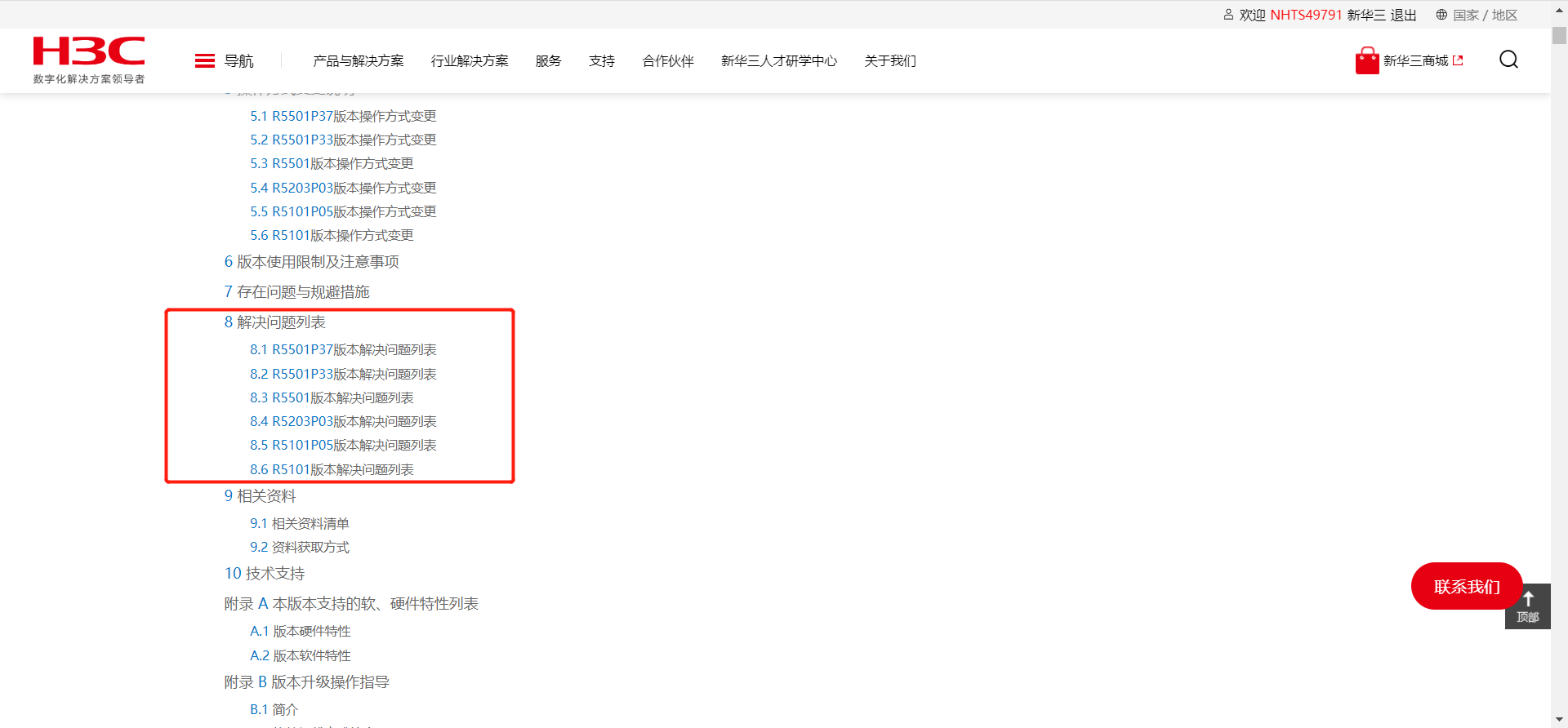Click the H3C logo
Screen dimensions: 1568x728
[x=89, y=60]
